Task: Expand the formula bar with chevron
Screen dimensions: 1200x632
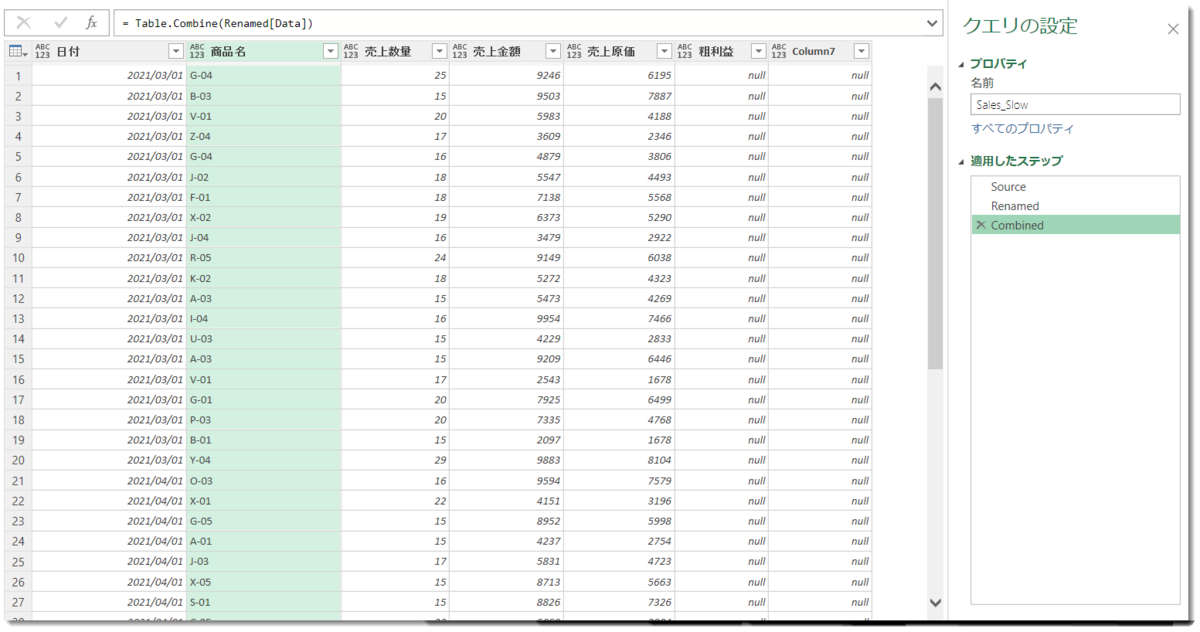Action: pyautogui.click(x=933, y=22)
